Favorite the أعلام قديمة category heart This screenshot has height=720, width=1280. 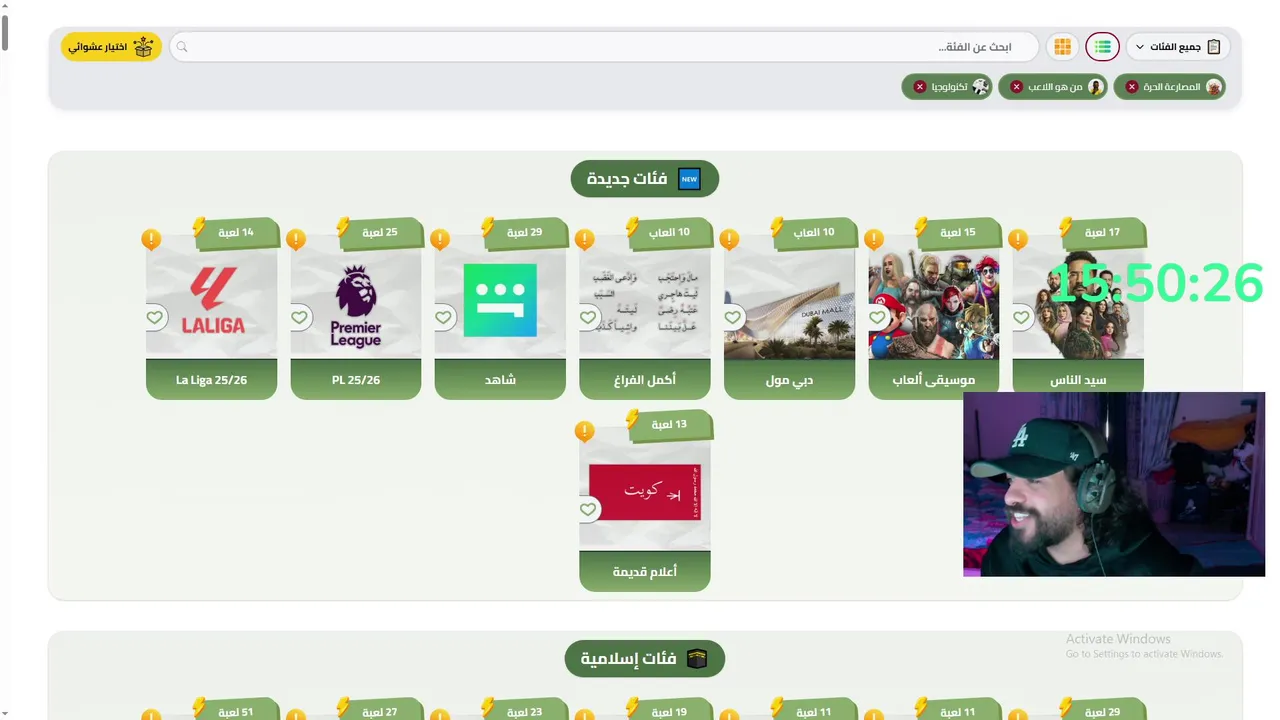(588, 509)
